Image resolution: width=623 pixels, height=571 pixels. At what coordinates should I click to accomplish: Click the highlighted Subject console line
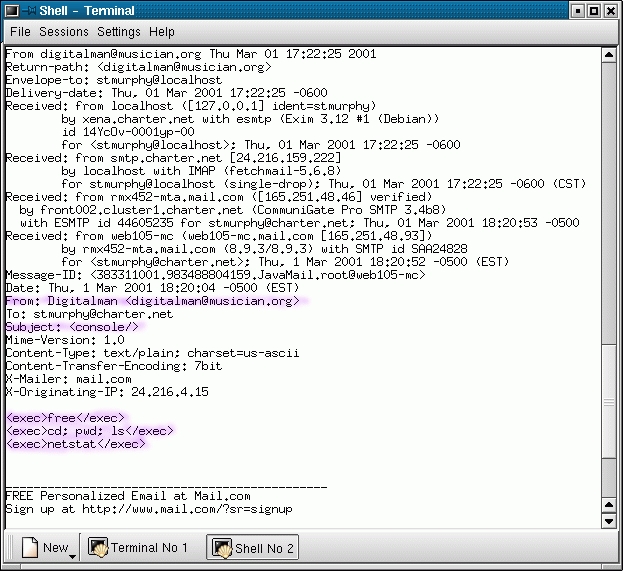74,326
